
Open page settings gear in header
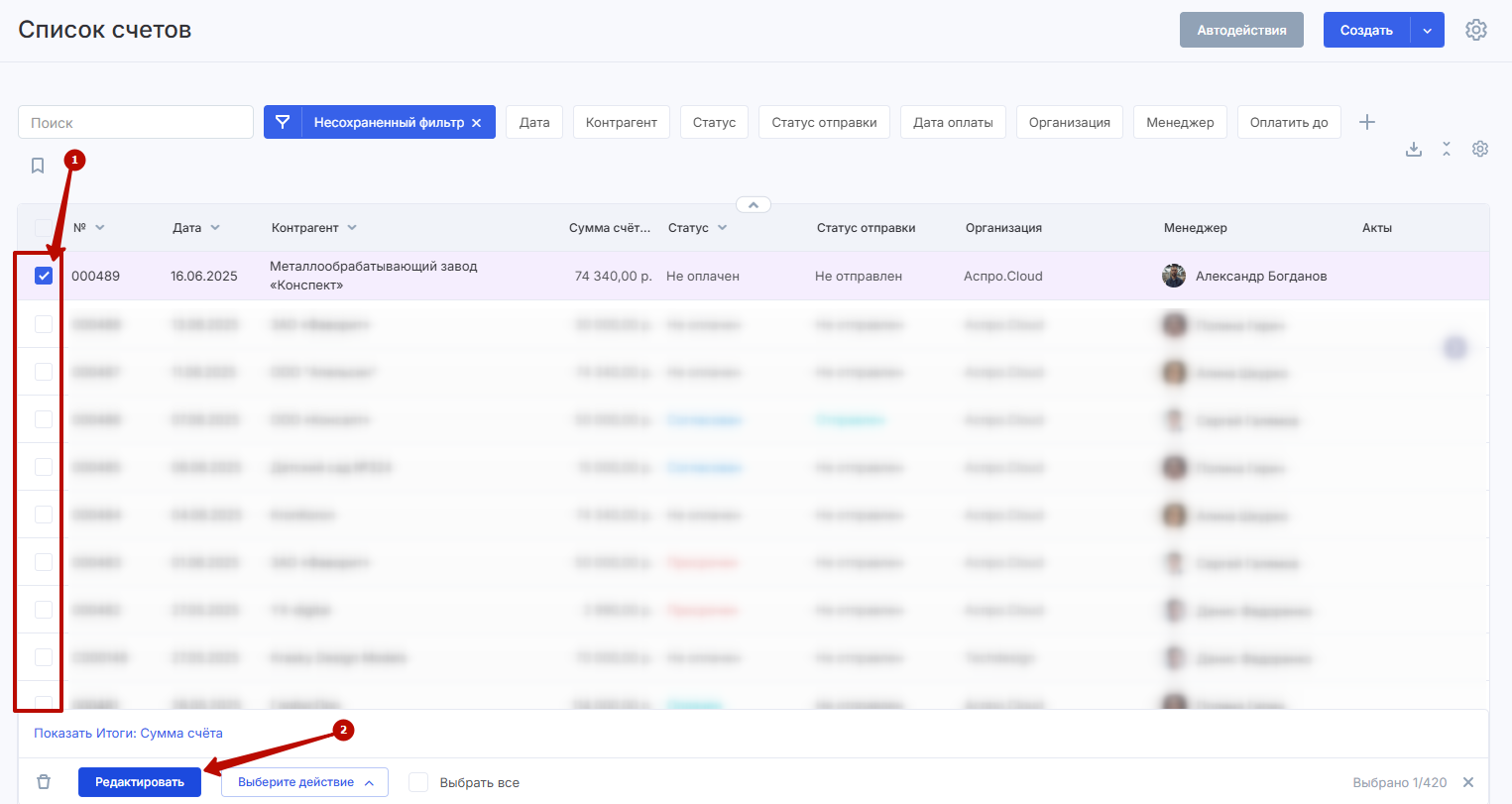click(1475, 30)
